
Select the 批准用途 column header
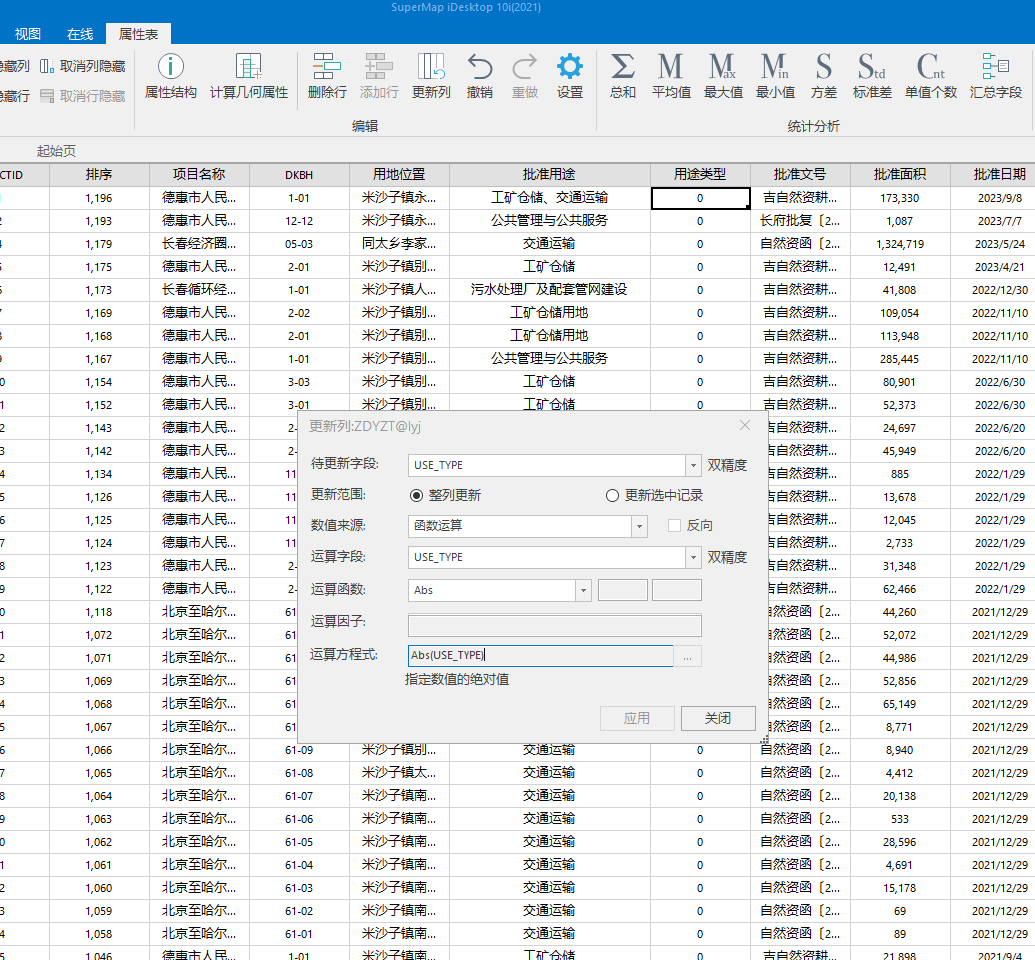pos(549,175)
